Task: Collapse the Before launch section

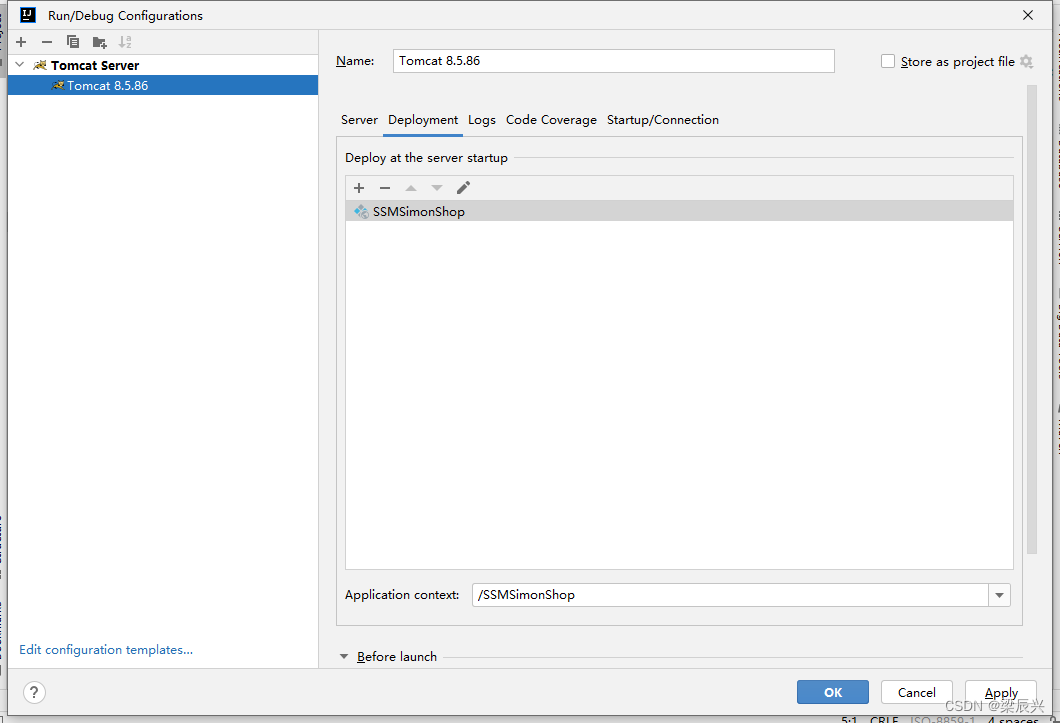Action: click(344, 657)
